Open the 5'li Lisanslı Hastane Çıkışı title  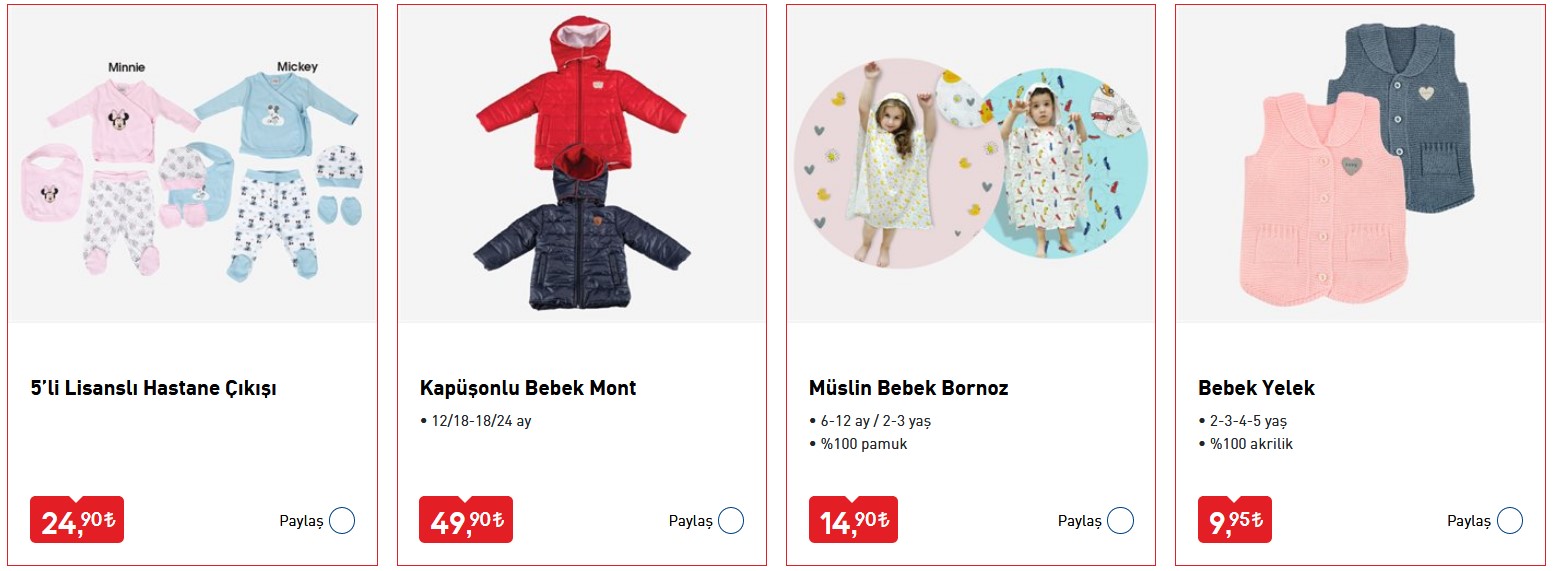point(153,388)
